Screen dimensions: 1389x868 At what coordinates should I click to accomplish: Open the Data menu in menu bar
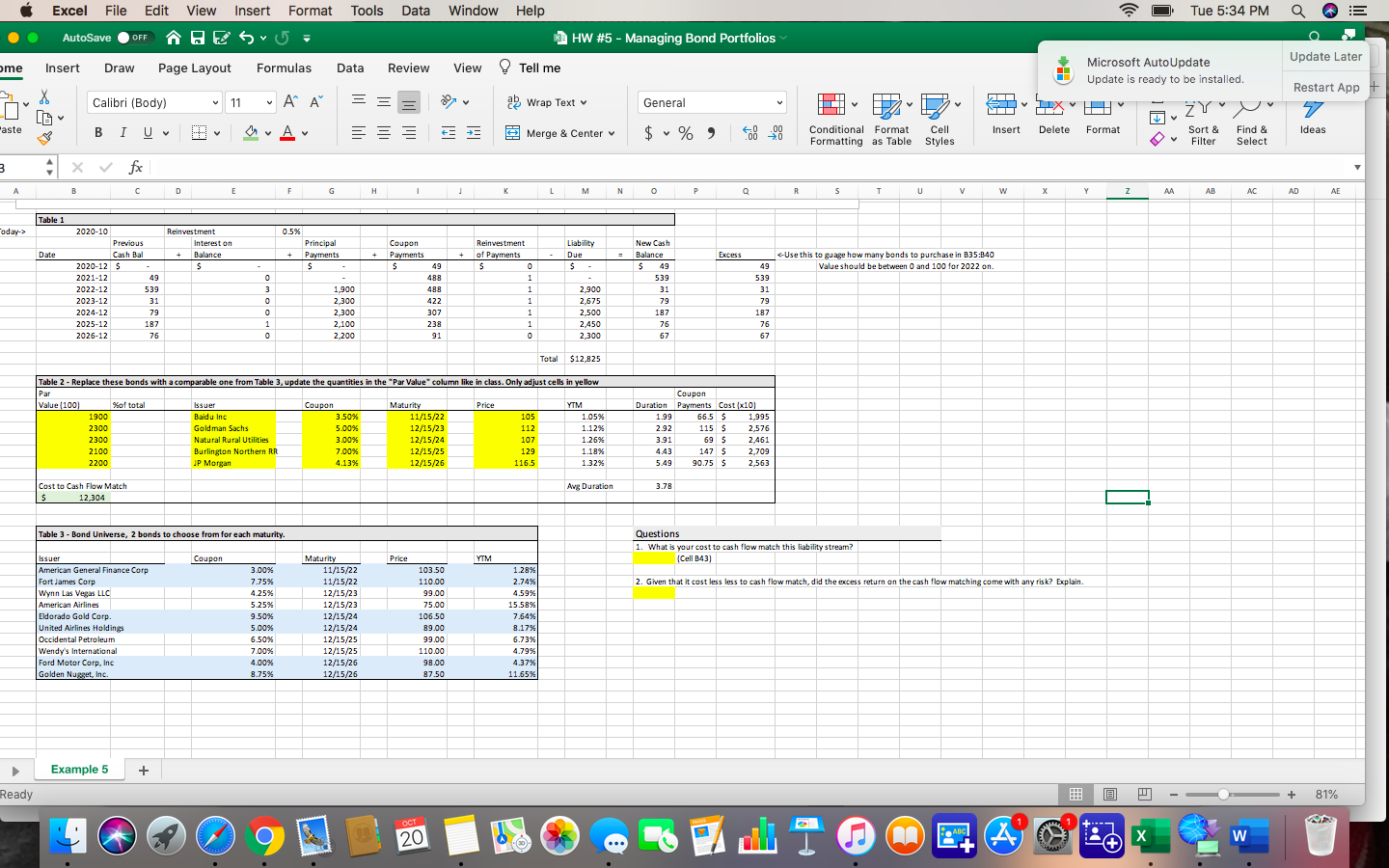coord(415,11)
